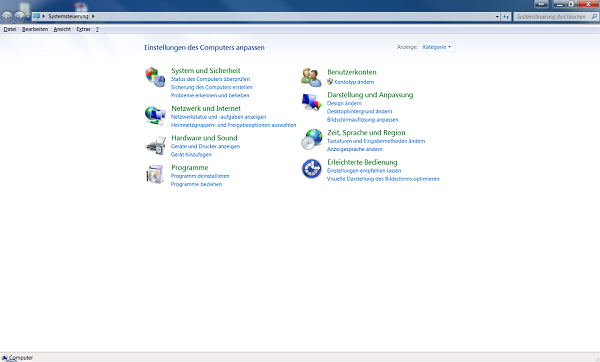The image size is (600, 362).
Task: Expand the arrow after Systemsteuerung breadcrumb
Action: pyautogui.click(x=93, y=16)
